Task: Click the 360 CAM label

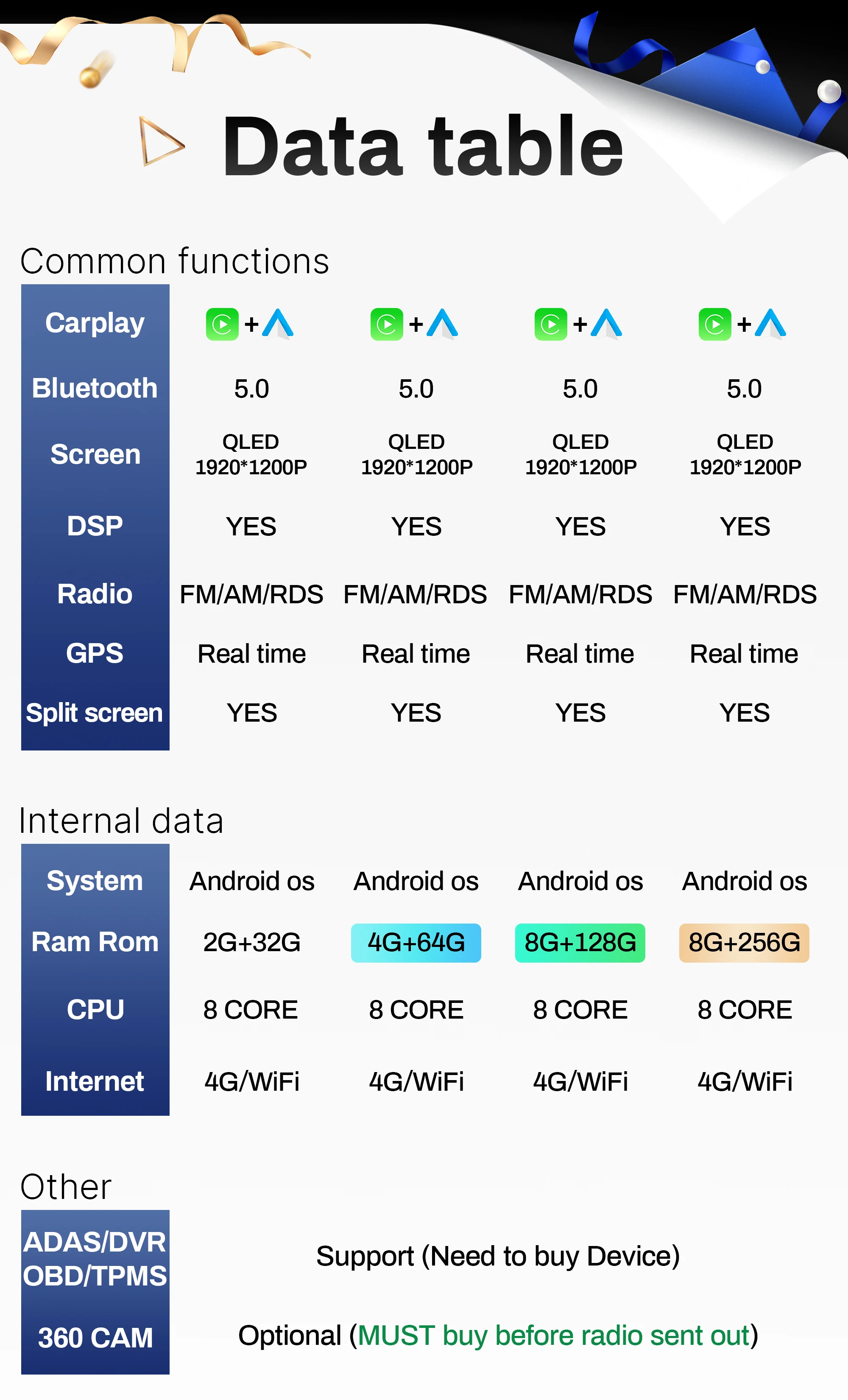Action: point(95,1338)
